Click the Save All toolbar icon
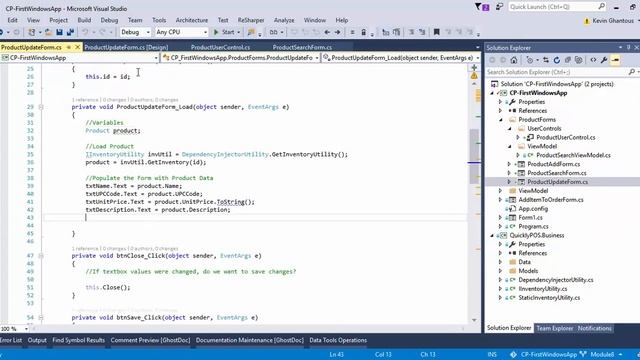The image size is (640, 360). point(70,32)
